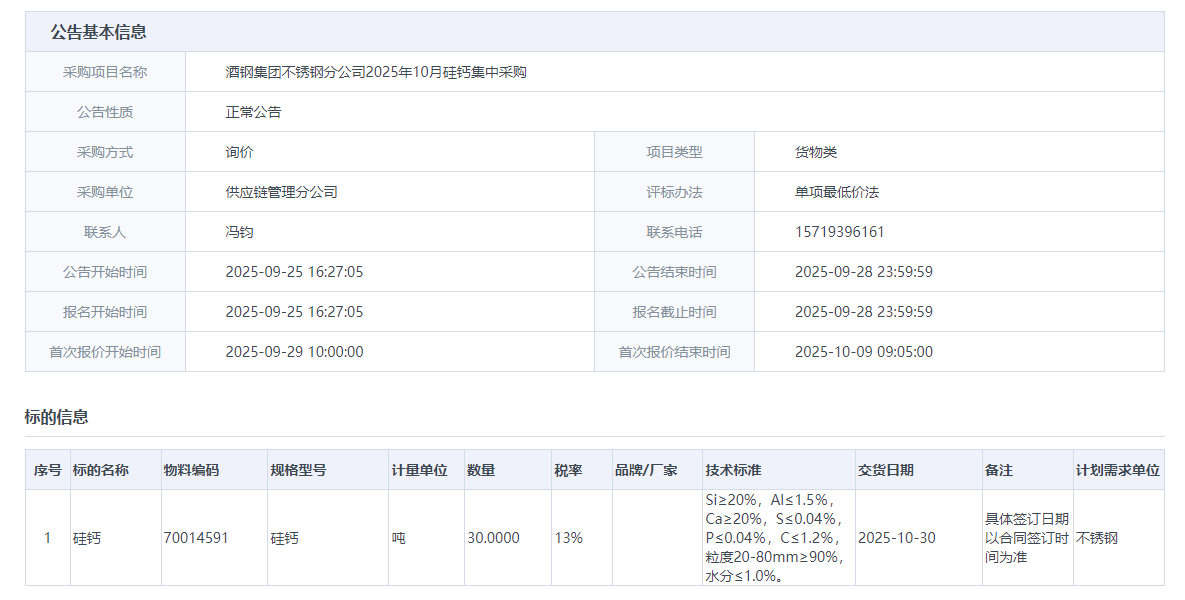Click the contact phone number 15719396161
Viewport: 1185px width, 600px height.
pos(839,232)
